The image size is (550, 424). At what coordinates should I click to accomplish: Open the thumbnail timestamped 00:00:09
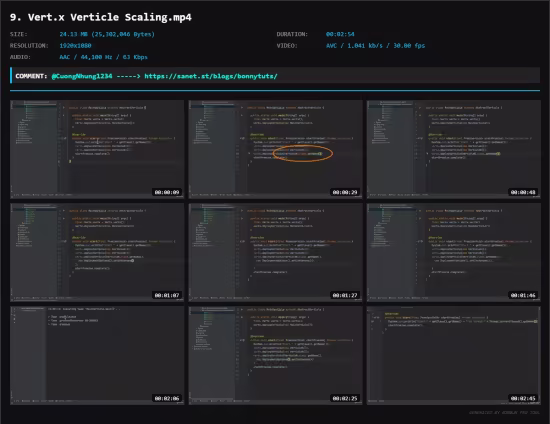click(x=97, y=149)
